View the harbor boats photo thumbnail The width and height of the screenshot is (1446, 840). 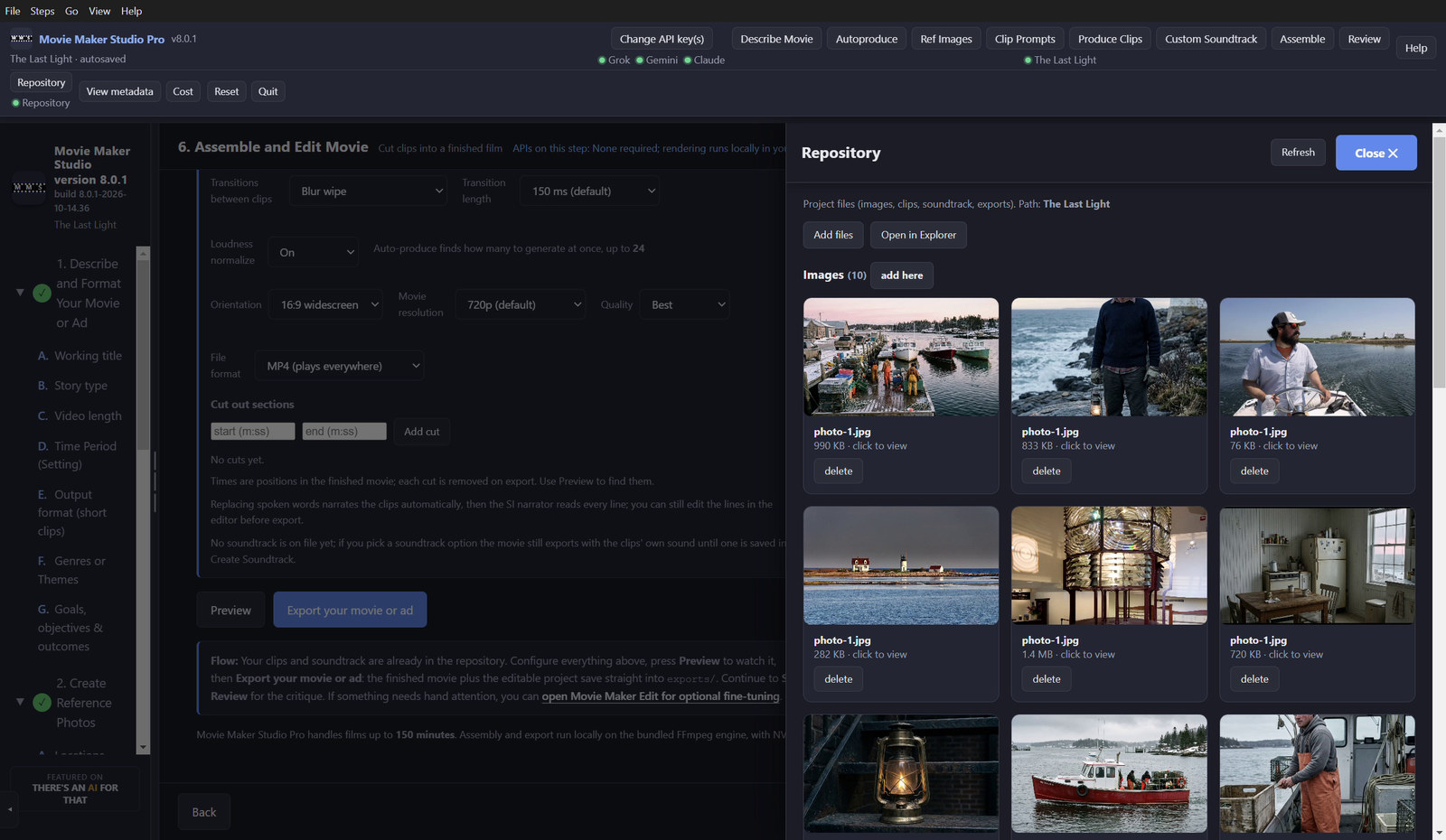coord(901,357)
